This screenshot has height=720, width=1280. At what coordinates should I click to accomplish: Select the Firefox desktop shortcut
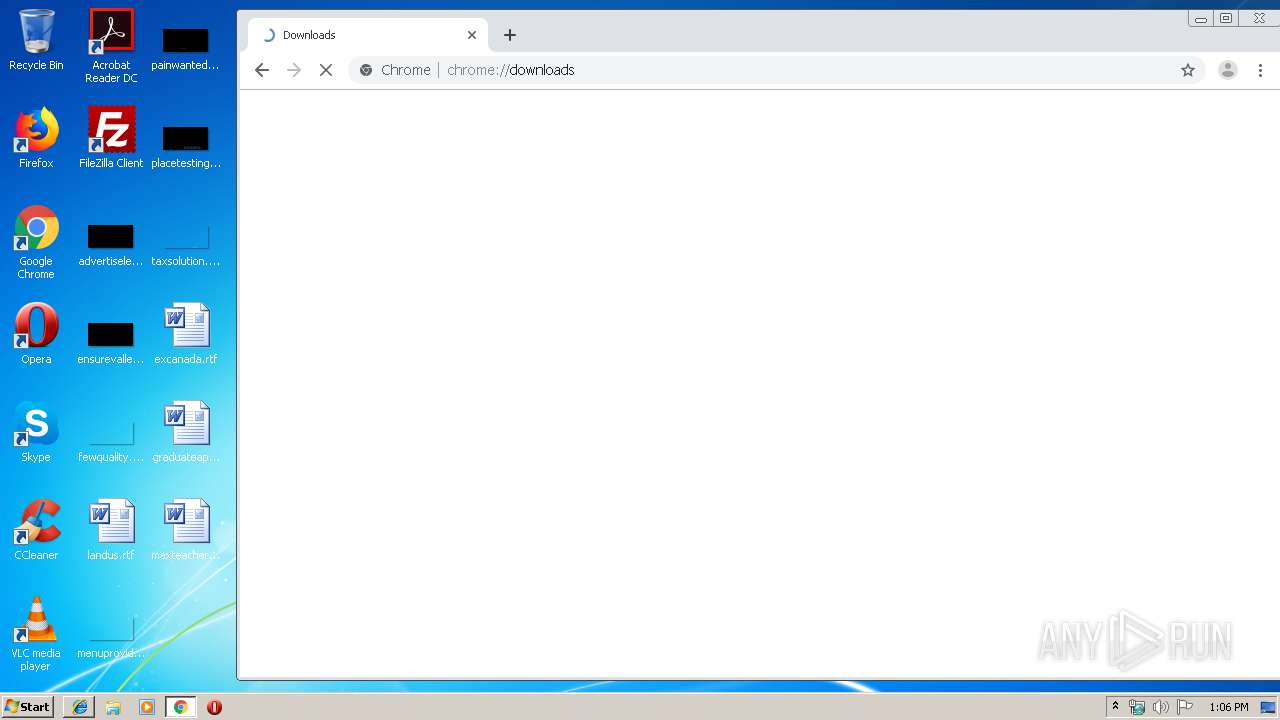[x=36, y=138]
